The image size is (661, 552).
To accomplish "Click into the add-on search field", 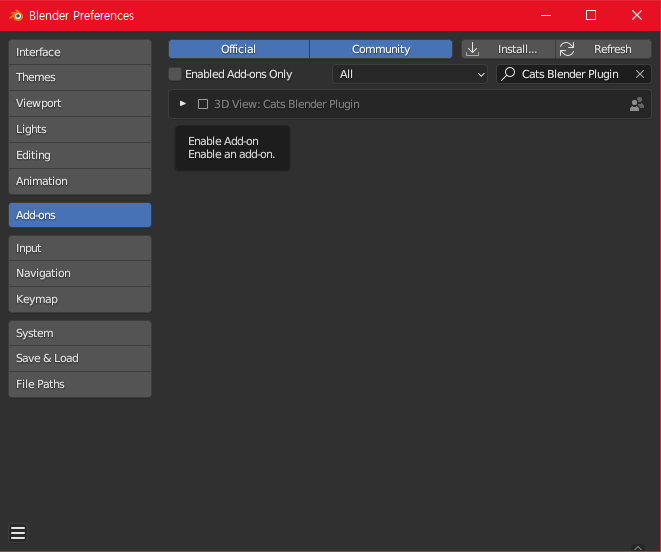I will pos(574,74).
